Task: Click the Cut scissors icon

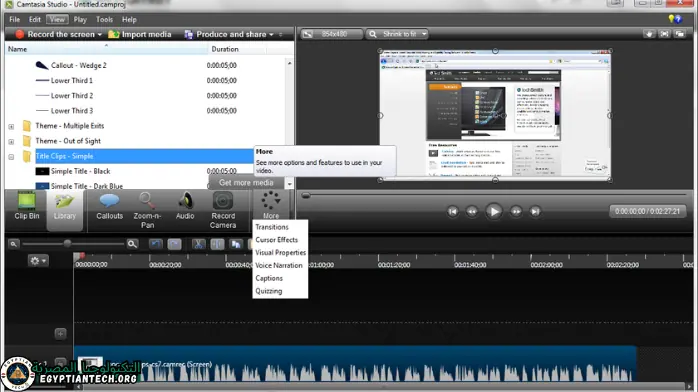Action: coord(199,244)
